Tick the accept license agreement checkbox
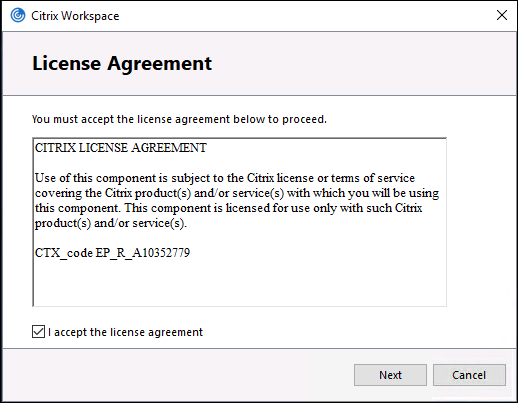 [38, 332]
